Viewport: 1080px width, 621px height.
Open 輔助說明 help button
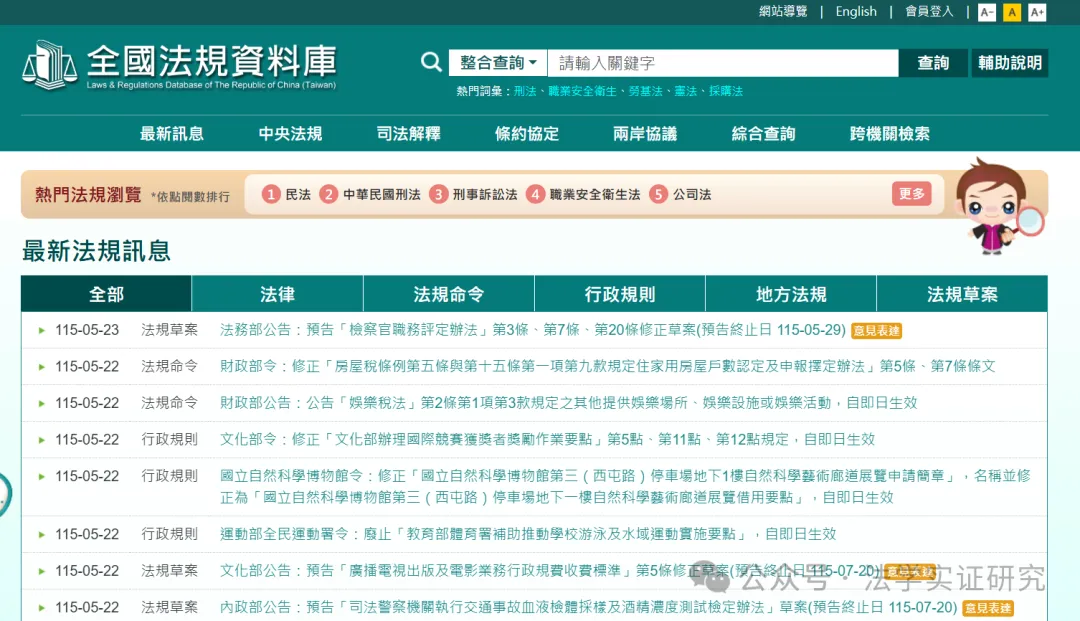(1010, 63)
